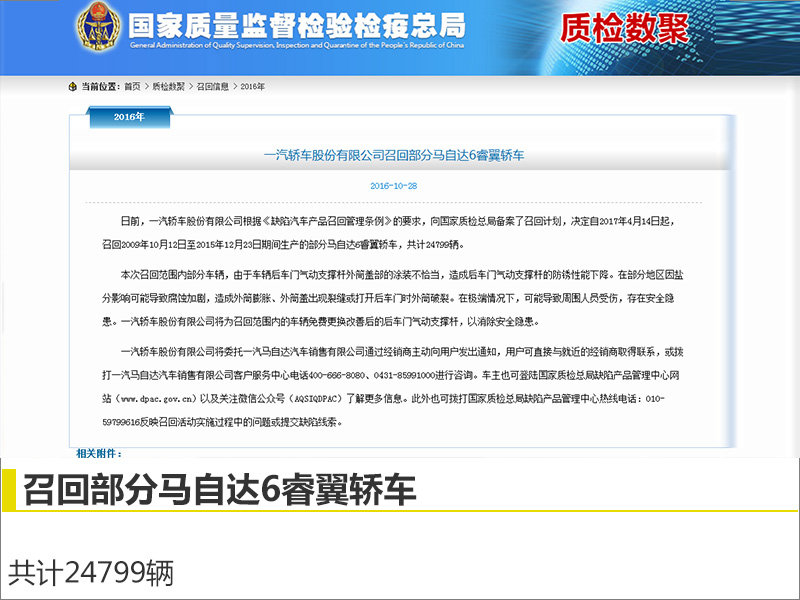
Task: Open the 召回信息 breadcrumb link
Action: tap(212, 87)
